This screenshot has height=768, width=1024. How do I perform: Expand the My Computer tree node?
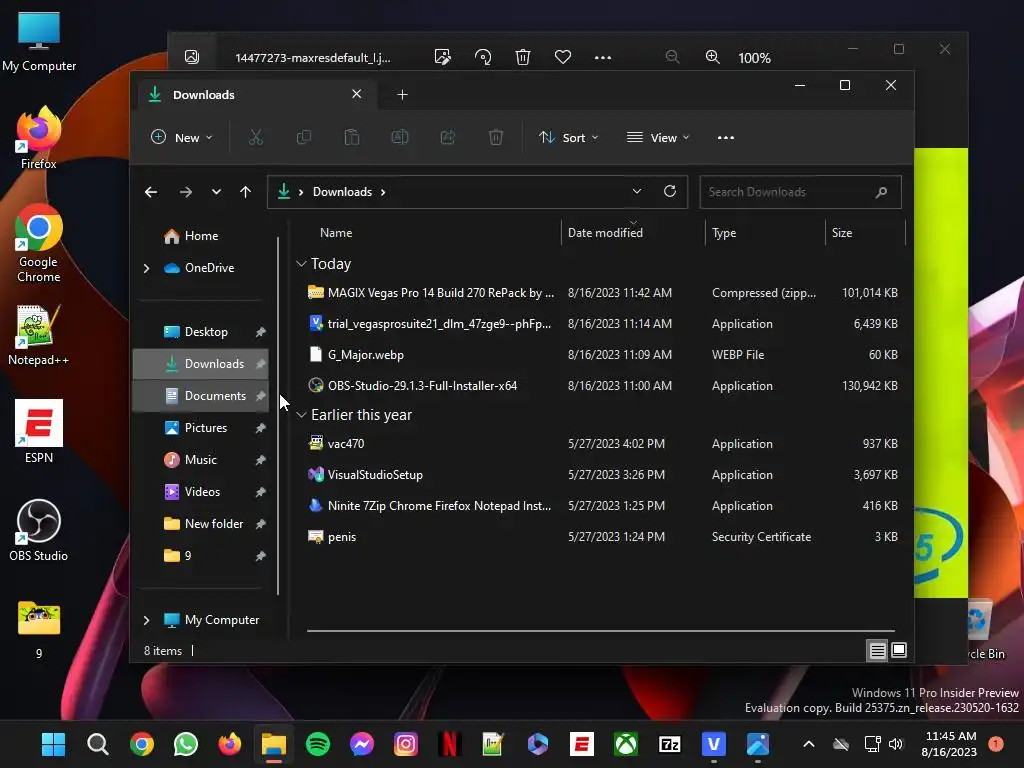coord(146,620)
